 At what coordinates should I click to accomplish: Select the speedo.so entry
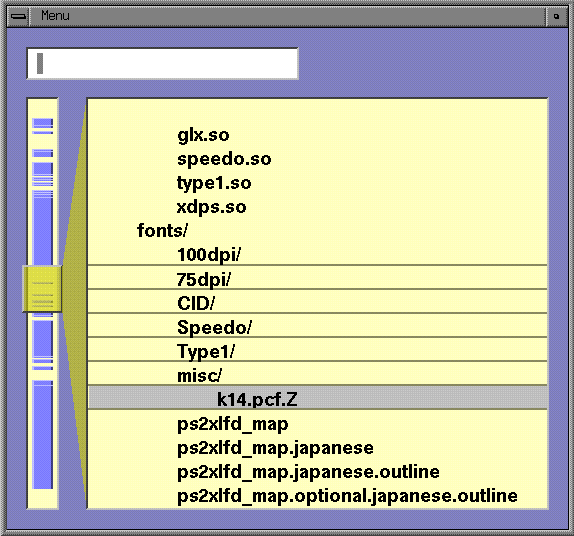pos(224,159)
